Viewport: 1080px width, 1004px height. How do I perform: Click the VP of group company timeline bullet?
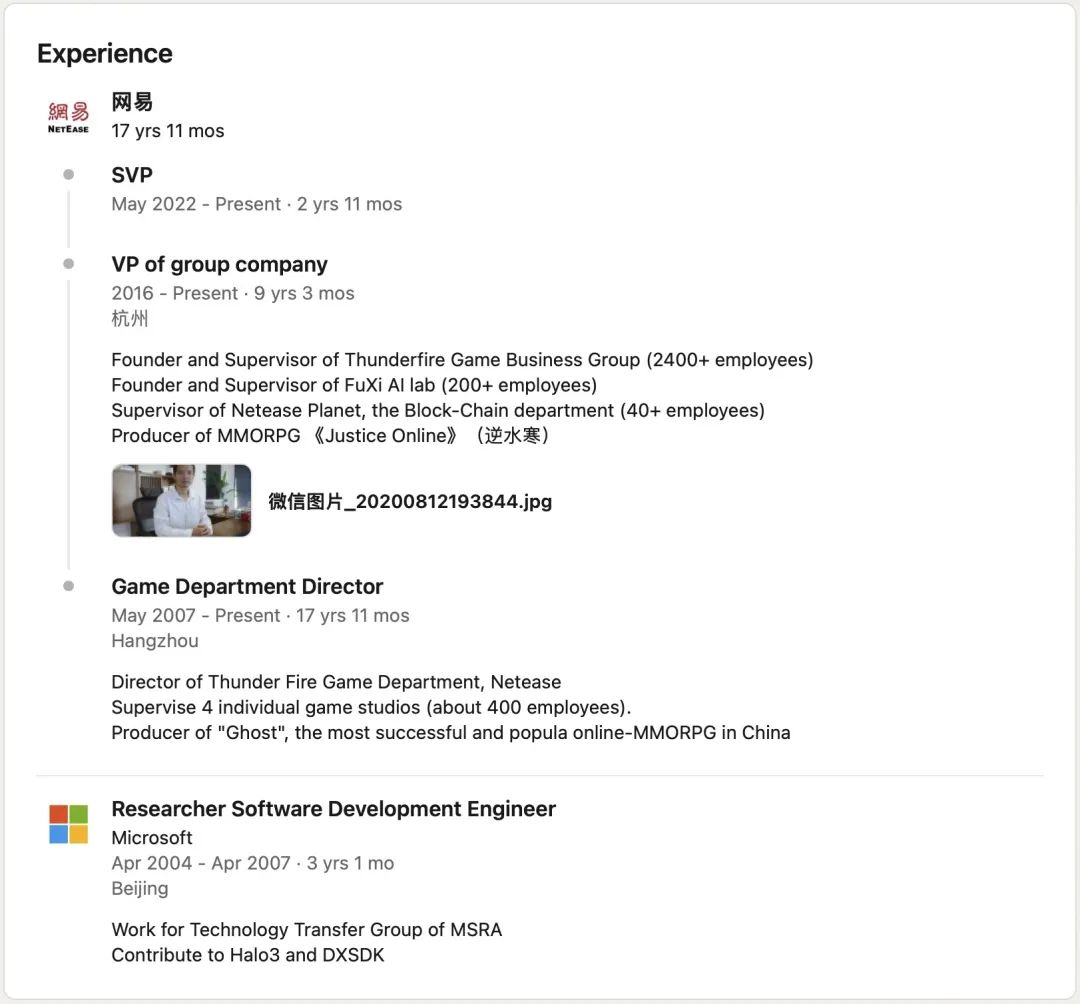68,264
